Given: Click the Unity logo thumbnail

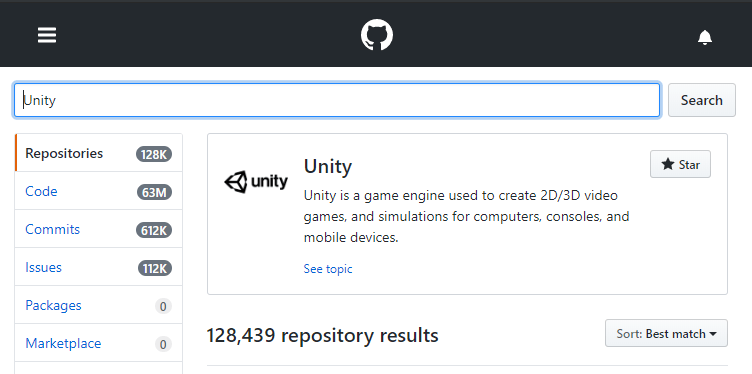Looking at the screenshot, I should [x=256, y=182].
